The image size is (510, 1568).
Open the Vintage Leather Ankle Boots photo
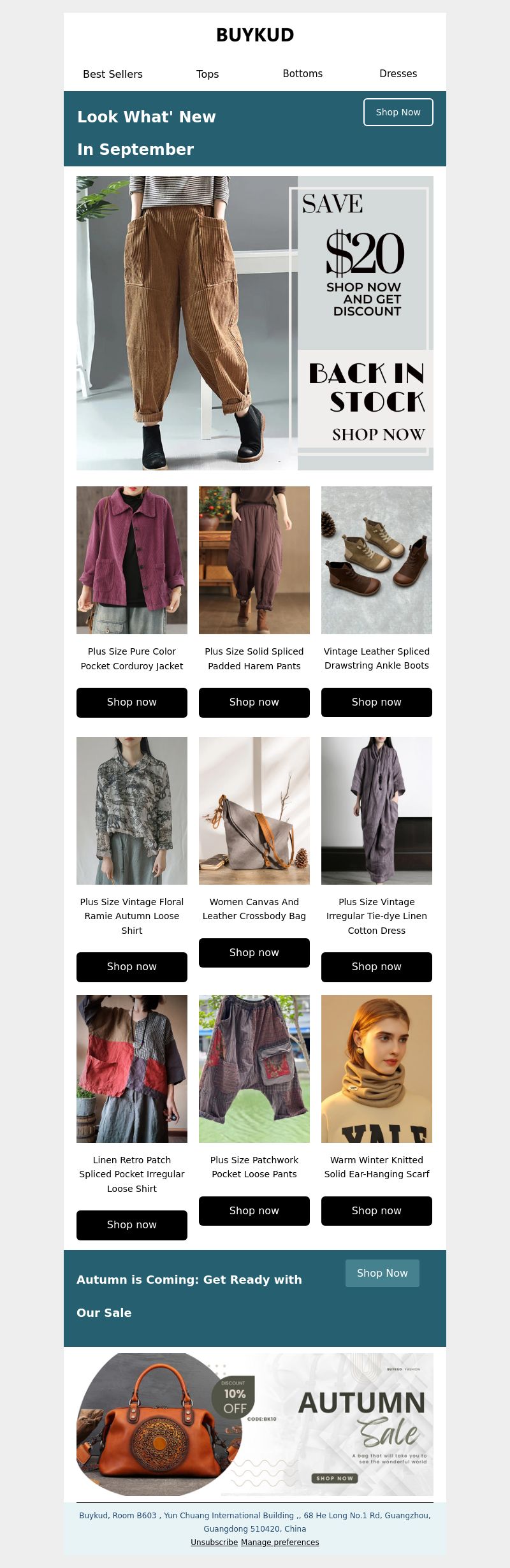coord(377,560)
